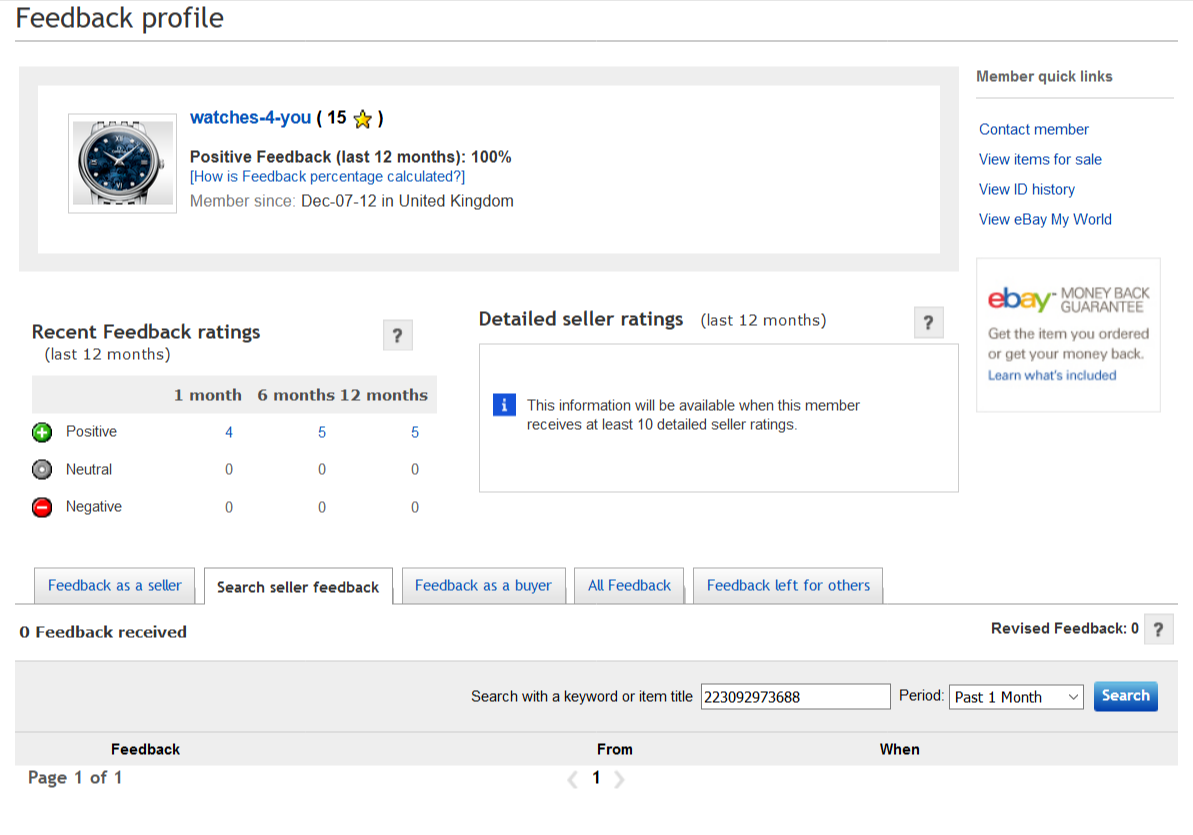The height and width of the screenshot is (835, 1193).
Task: Click the grey Neutral feedback icon
Action: tap(42, 470)
